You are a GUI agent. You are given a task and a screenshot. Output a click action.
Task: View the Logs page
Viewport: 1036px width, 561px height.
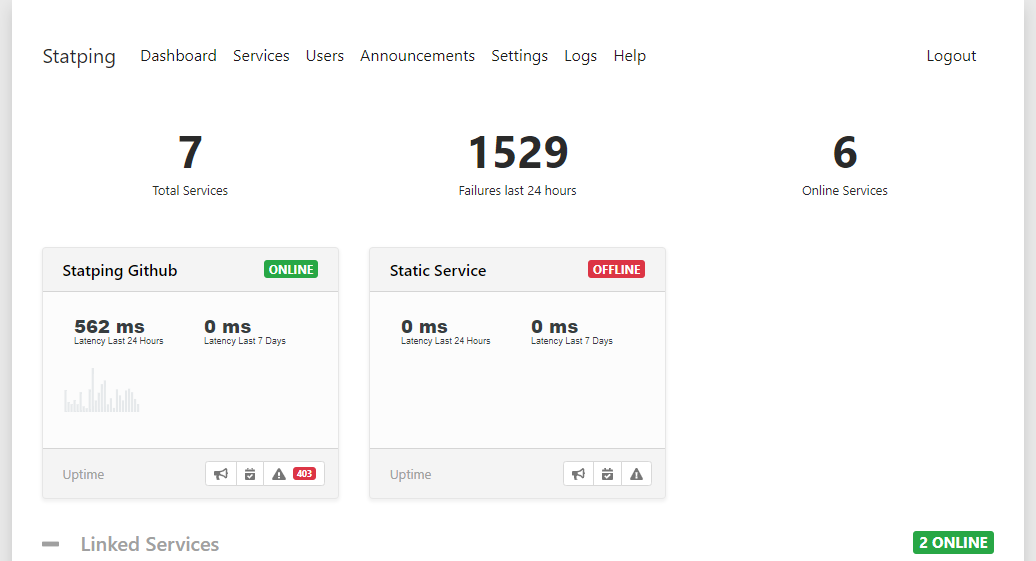580,56
